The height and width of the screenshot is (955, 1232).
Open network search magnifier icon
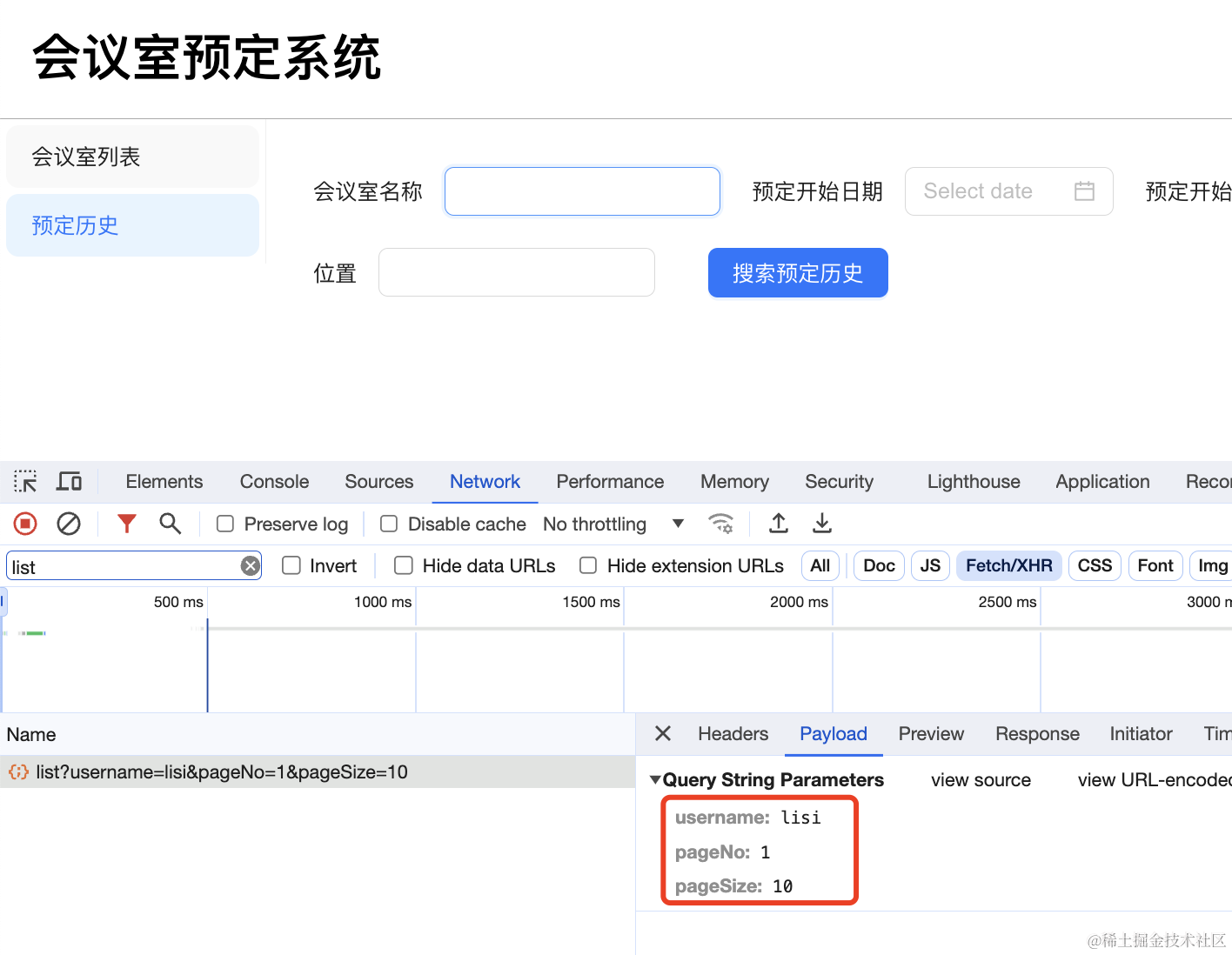tap(170, 524)
